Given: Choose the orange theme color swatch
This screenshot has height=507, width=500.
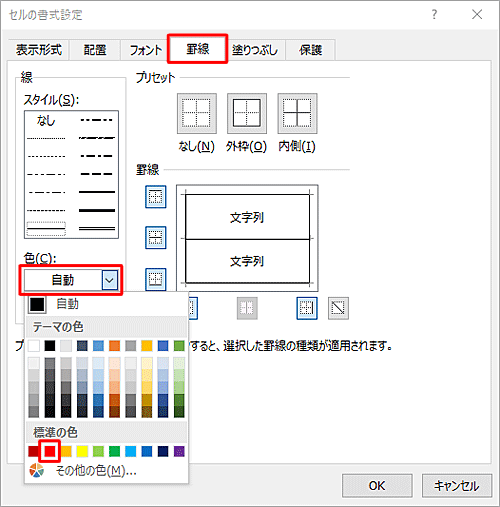Looking at the screenshot, I should coord(114,346).
